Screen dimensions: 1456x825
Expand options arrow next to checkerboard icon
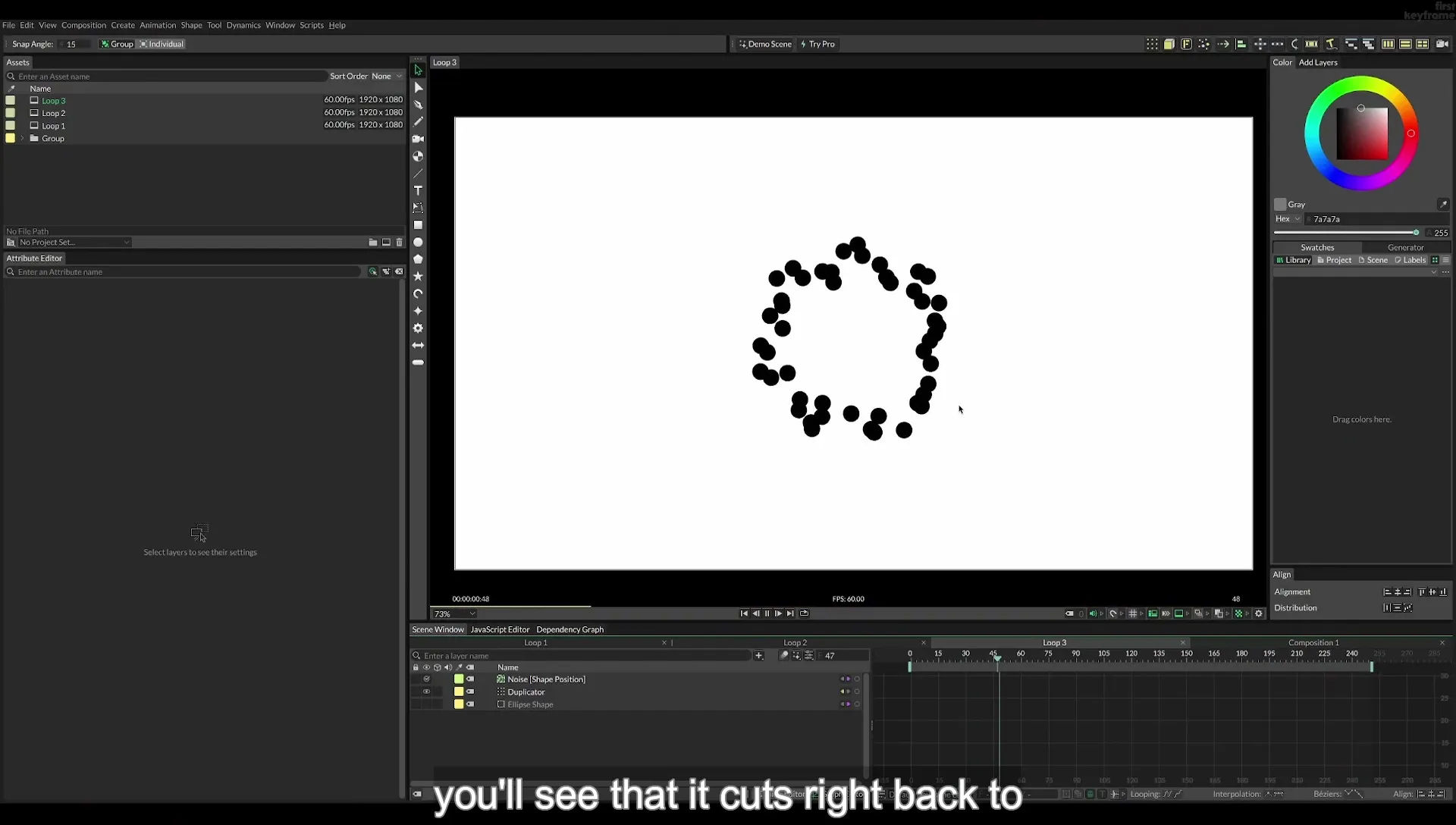(1247, 613)
